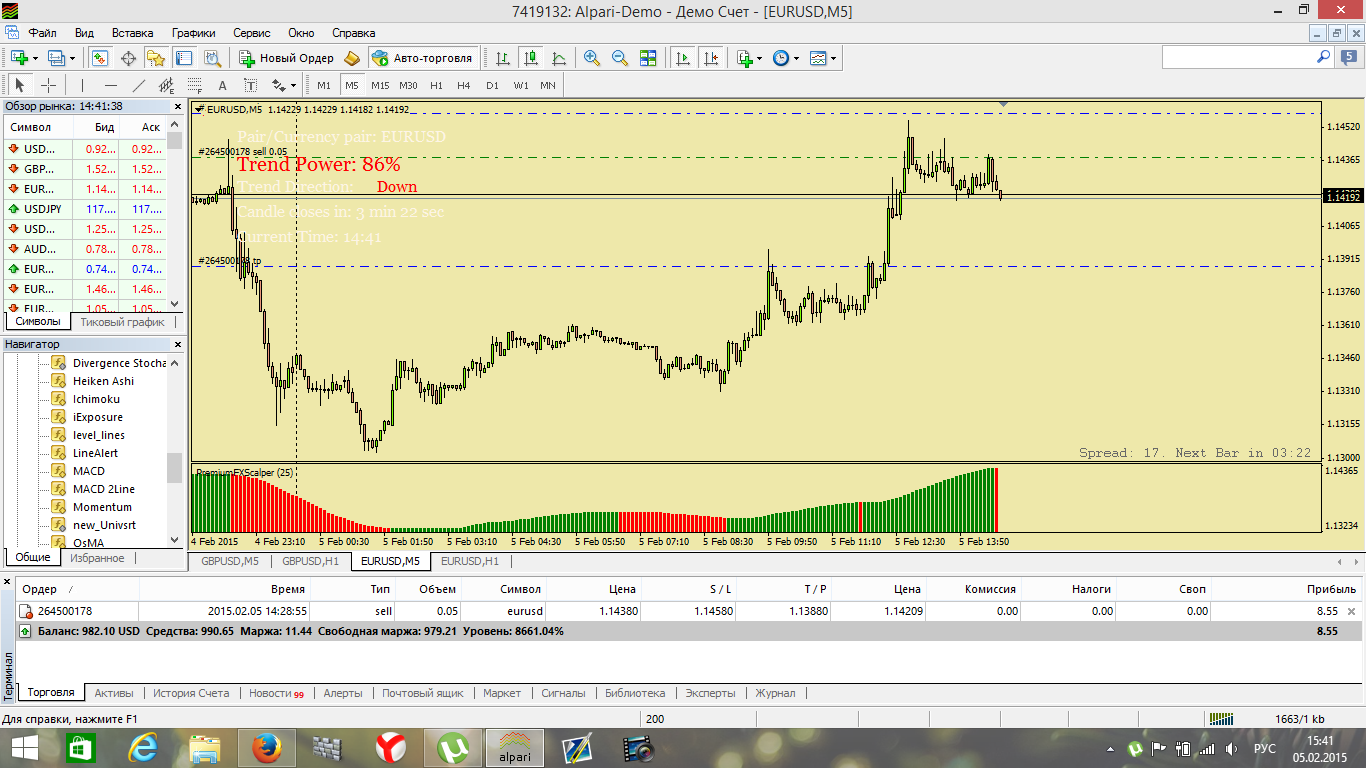The image size is (1366, 768).
Task: Click the Zoom In magnifier
Action: point(592,58)
